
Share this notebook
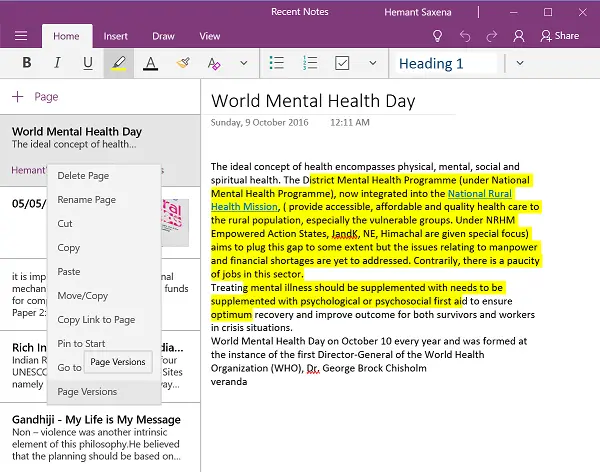(559, 36)
